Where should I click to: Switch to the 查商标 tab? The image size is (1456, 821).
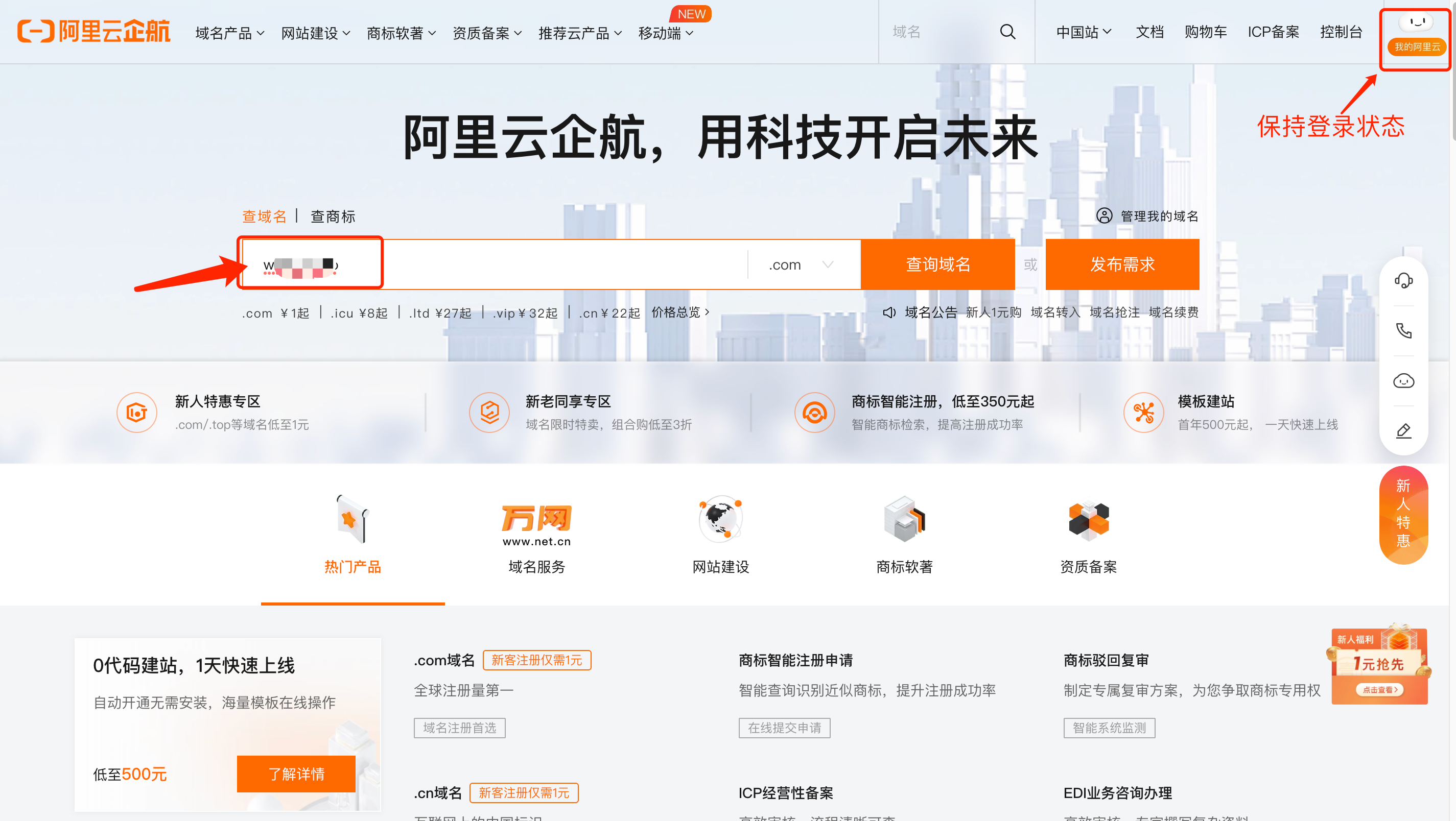[x=333, y=216]
